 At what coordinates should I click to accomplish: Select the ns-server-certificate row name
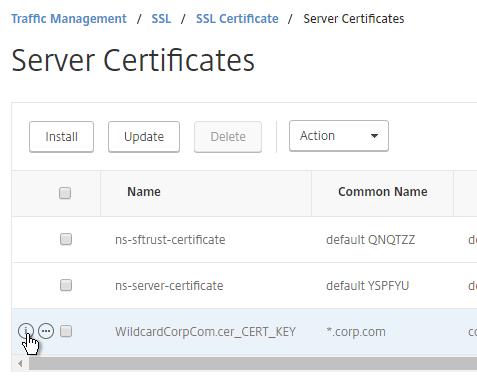click(x=169, y=286)
